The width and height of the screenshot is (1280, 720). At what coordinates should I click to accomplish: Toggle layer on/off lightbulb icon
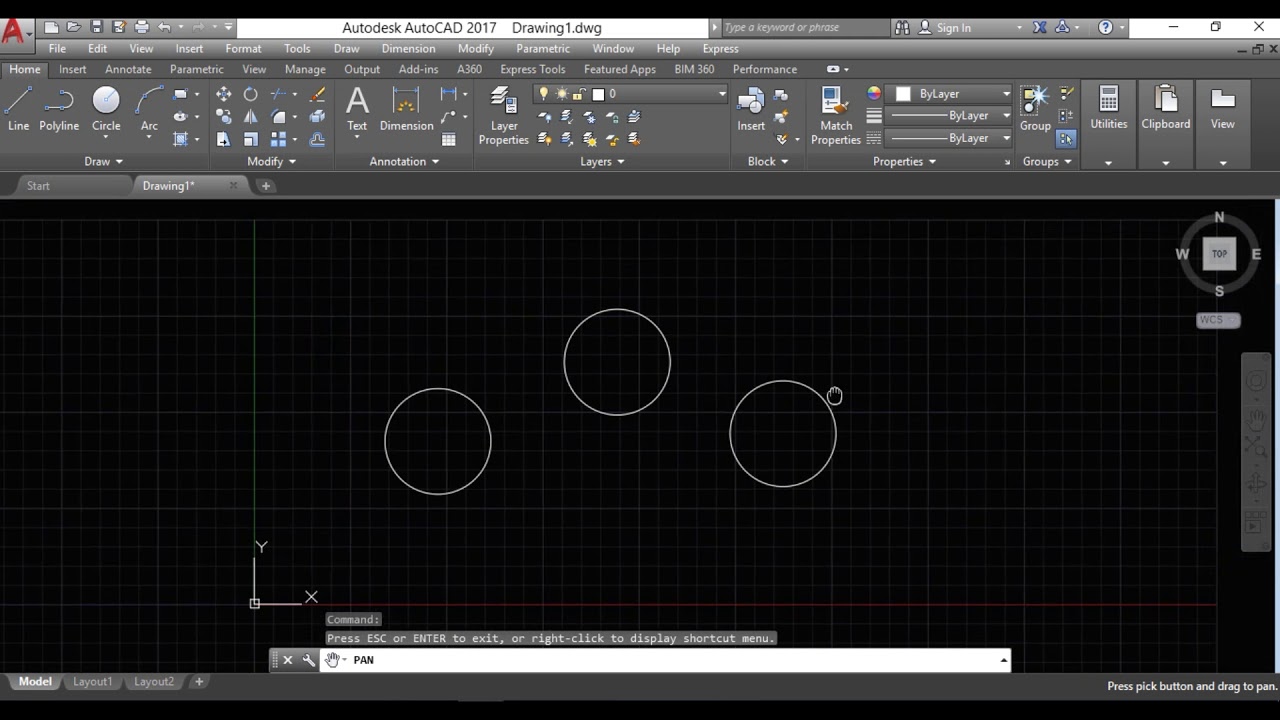tap(544, 94)
